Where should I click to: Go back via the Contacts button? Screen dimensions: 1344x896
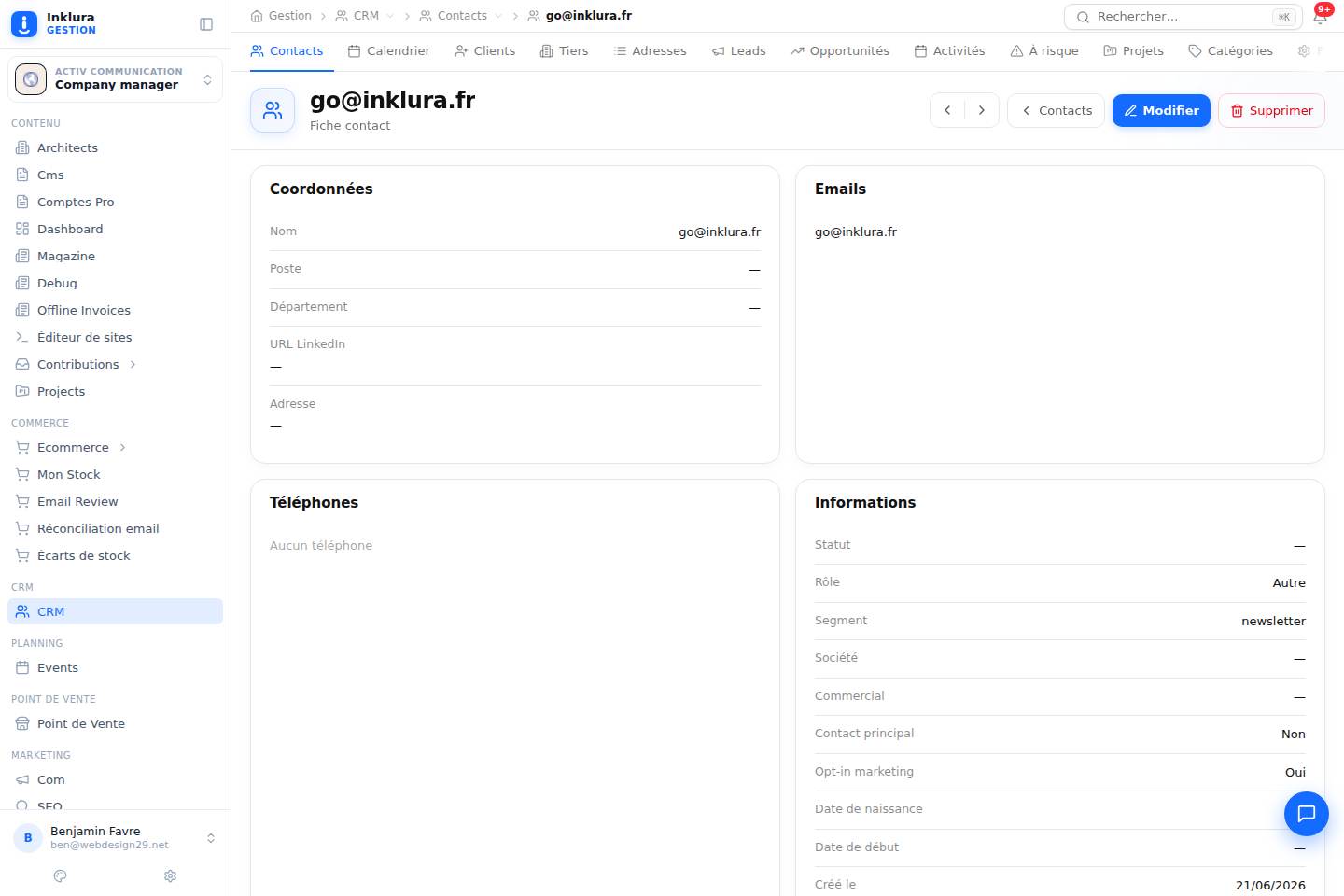click(1056, 110)
